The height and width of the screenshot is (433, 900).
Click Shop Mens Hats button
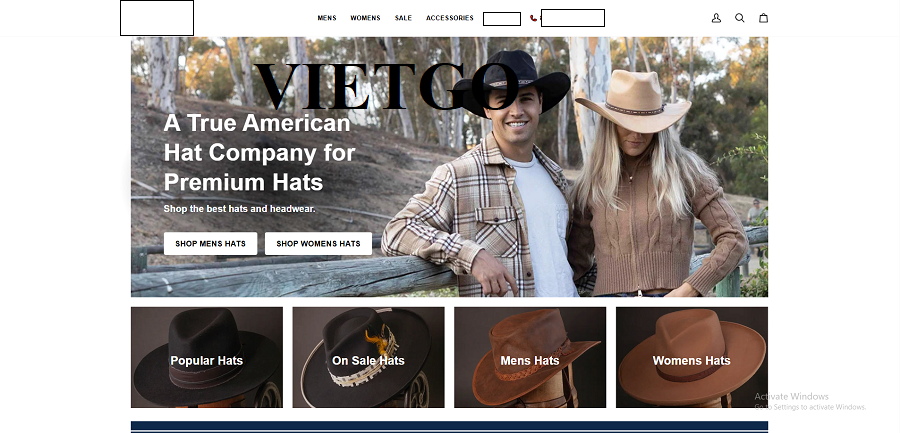210,244
